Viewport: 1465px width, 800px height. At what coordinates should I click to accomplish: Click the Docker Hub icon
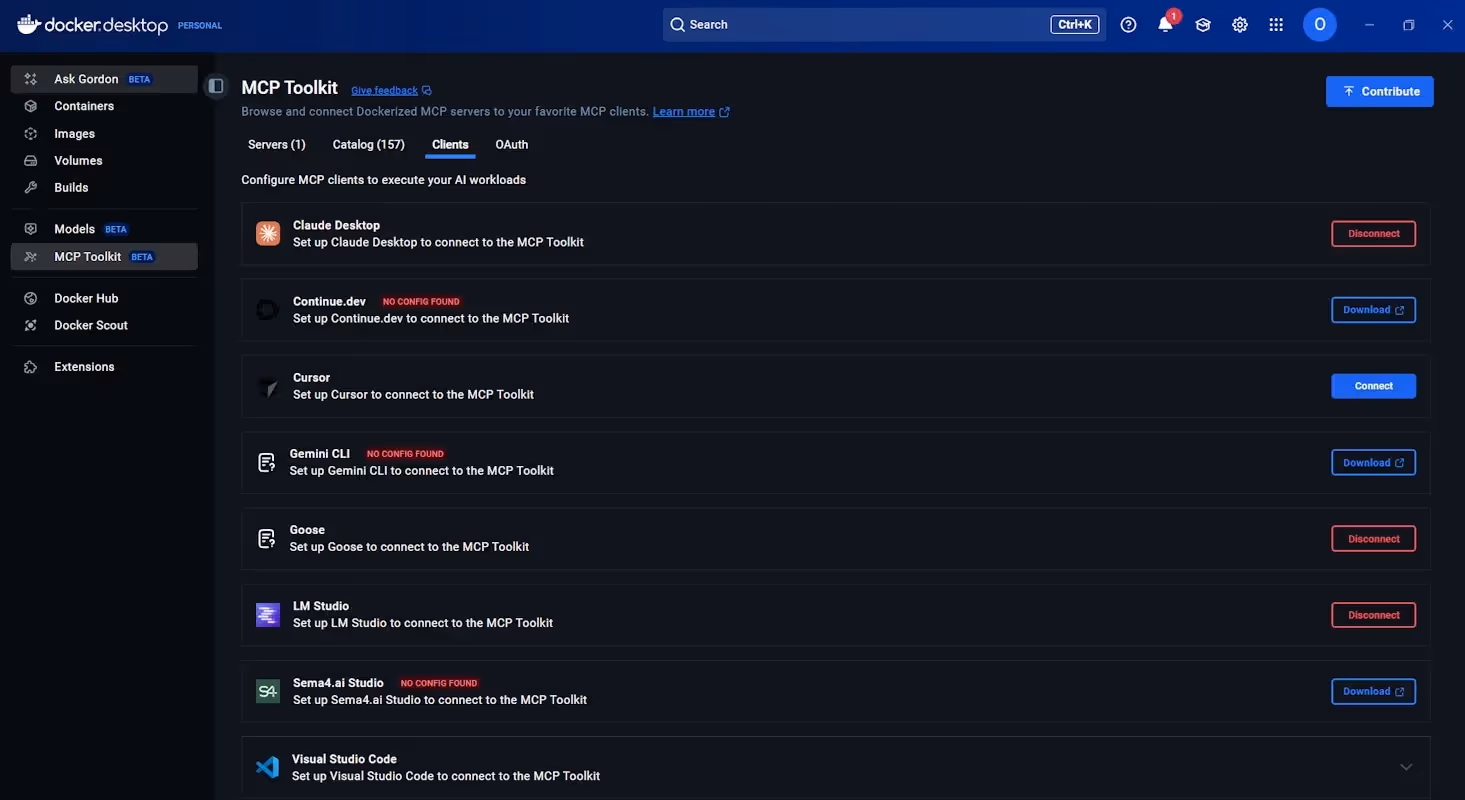(31, 298)
